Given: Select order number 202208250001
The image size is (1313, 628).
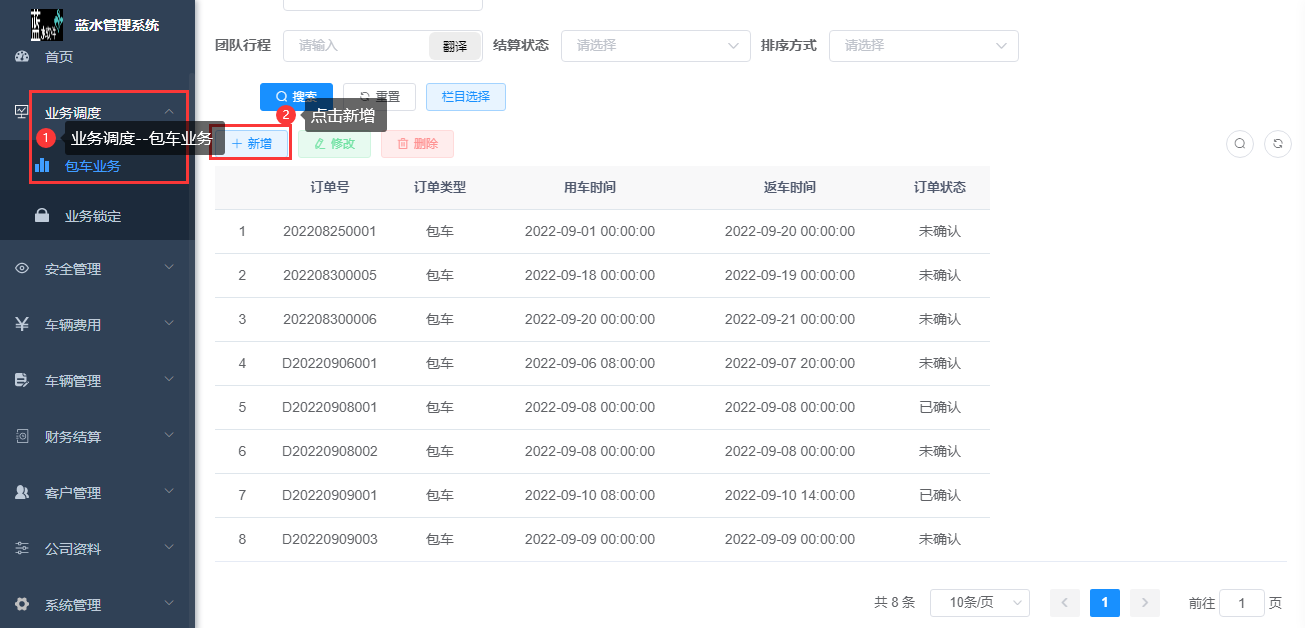Looking at the screenshot, I should pos(330,232).
